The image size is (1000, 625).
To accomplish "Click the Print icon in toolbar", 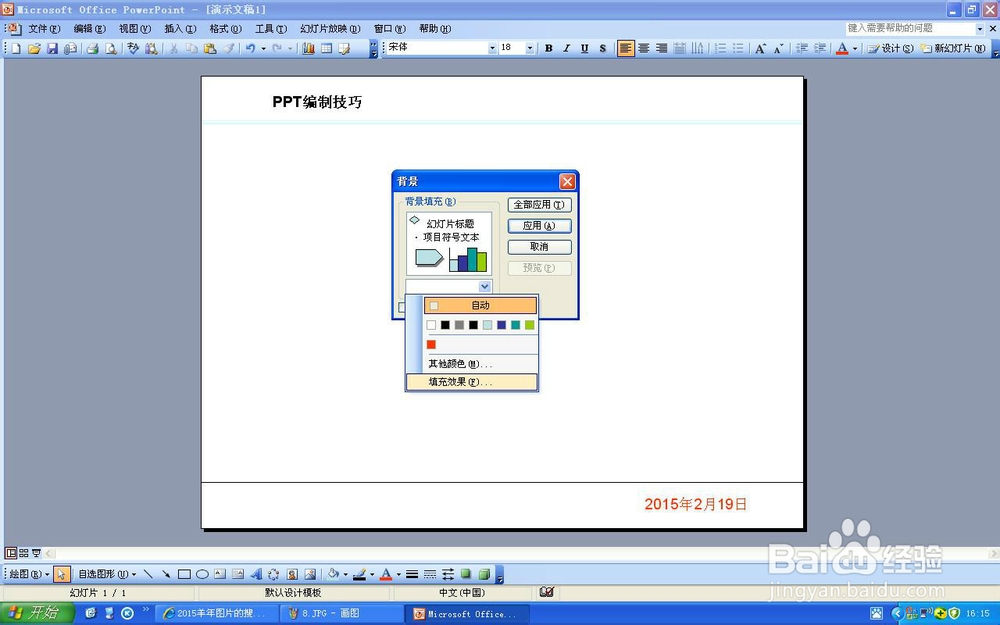I will 92,48.
